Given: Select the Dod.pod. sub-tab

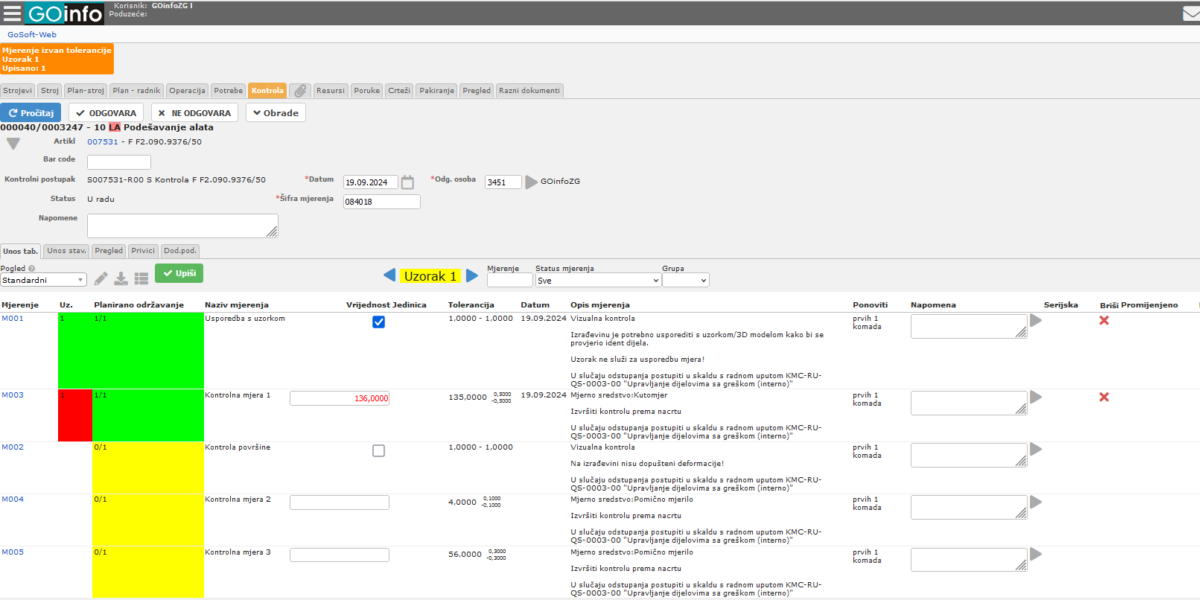Looking at the screenshot, I should pos(180,251).
